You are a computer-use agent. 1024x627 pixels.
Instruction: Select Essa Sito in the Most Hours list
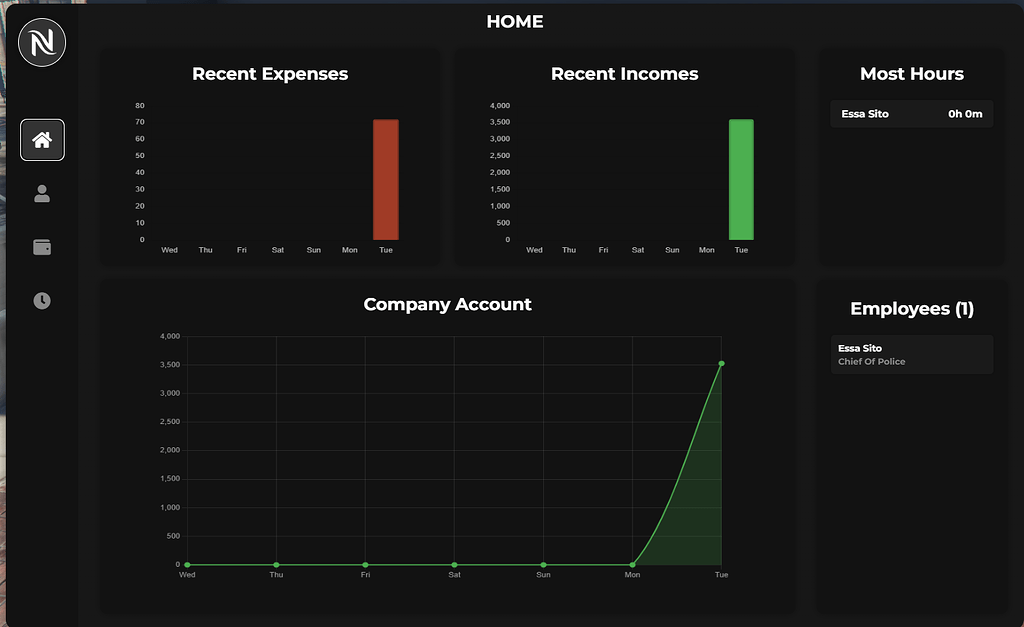(x=911, y=113)
